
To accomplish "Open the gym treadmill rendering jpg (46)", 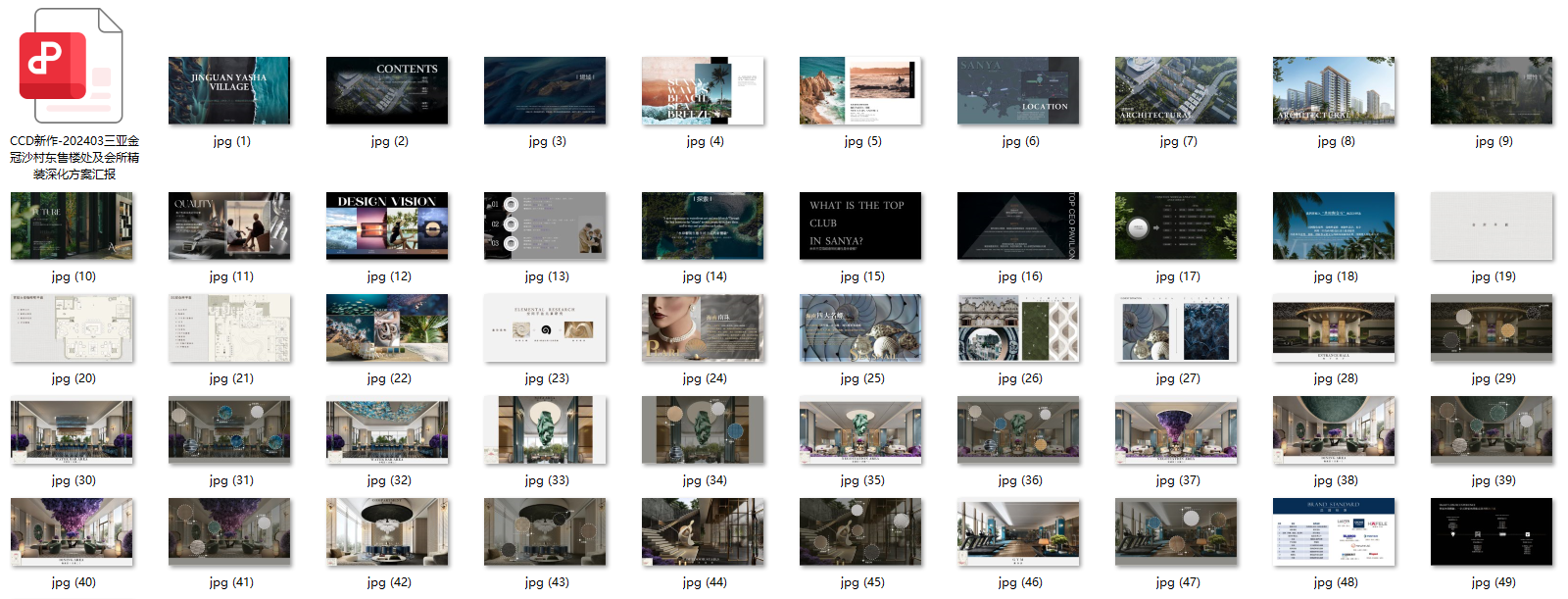I will (x=1017, y=531).
